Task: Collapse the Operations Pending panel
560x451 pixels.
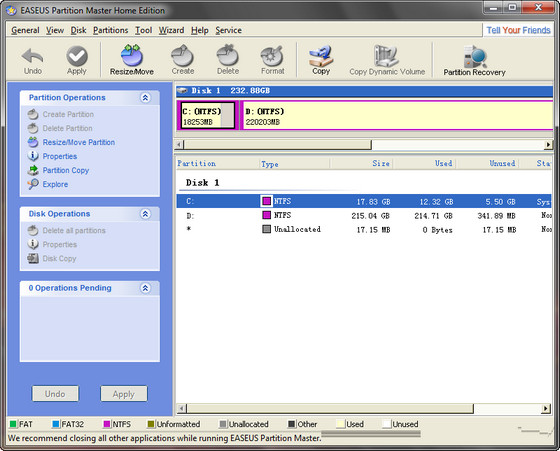Action: (145, 288)
